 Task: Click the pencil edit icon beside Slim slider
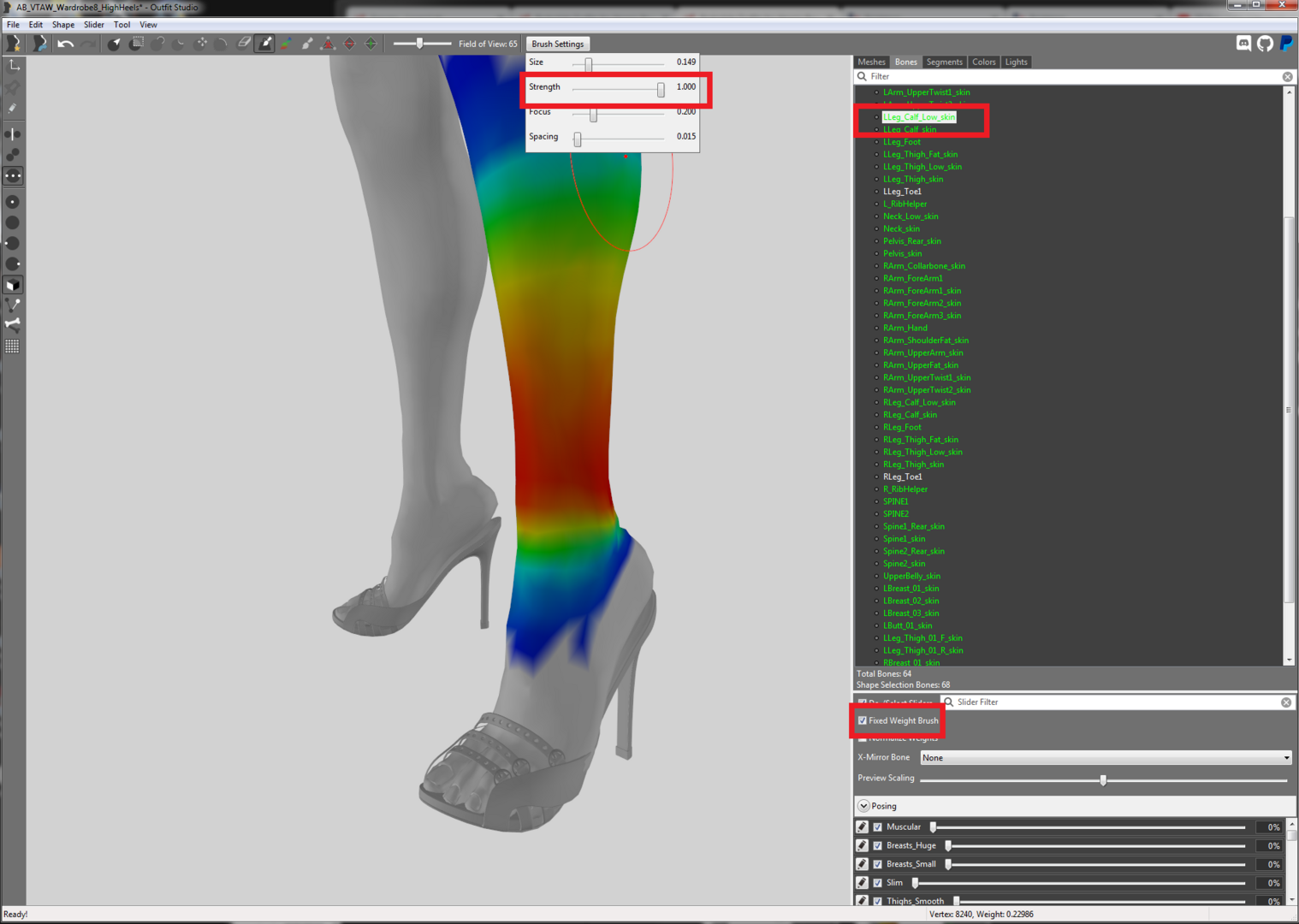[x=863, y=882]
